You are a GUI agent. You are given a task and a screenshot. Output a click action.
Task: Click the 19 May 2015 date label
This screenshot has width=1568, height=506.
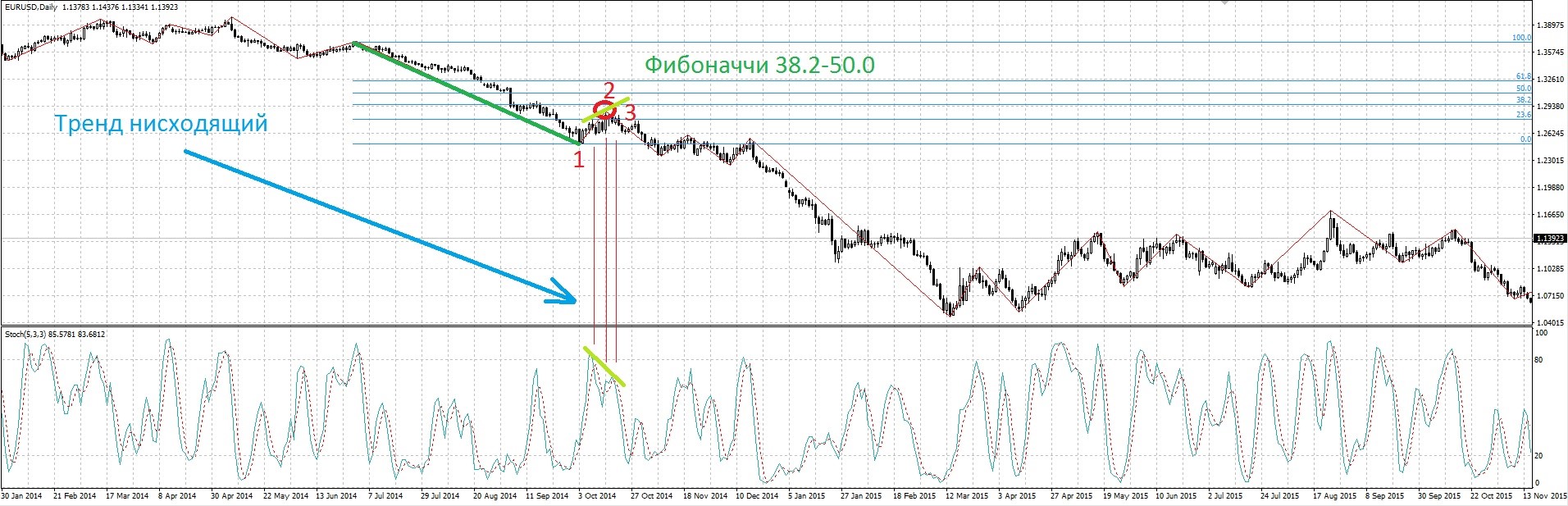click(1124, 496)
